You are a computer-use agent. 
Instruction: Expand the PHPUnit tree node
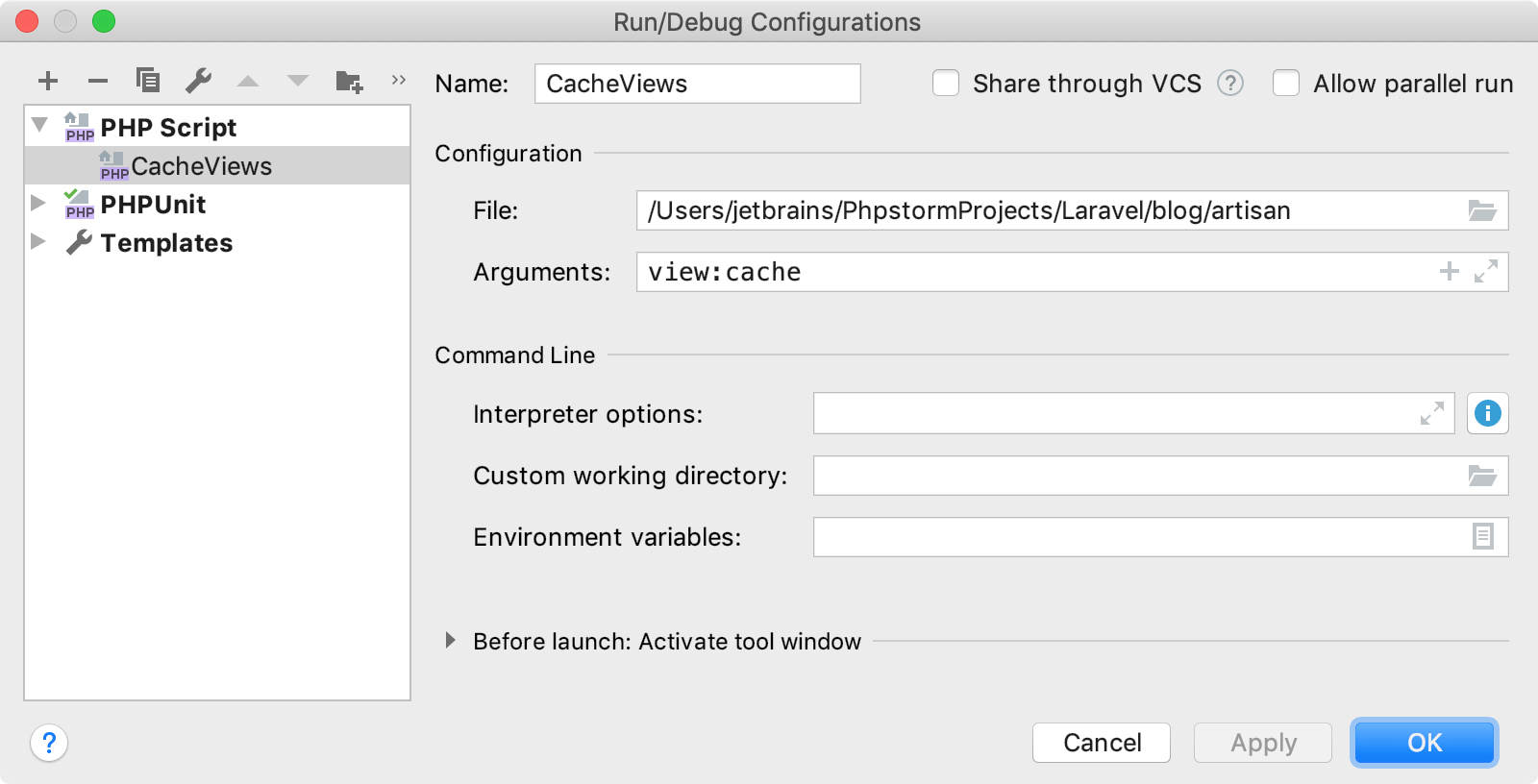point(38,203)
